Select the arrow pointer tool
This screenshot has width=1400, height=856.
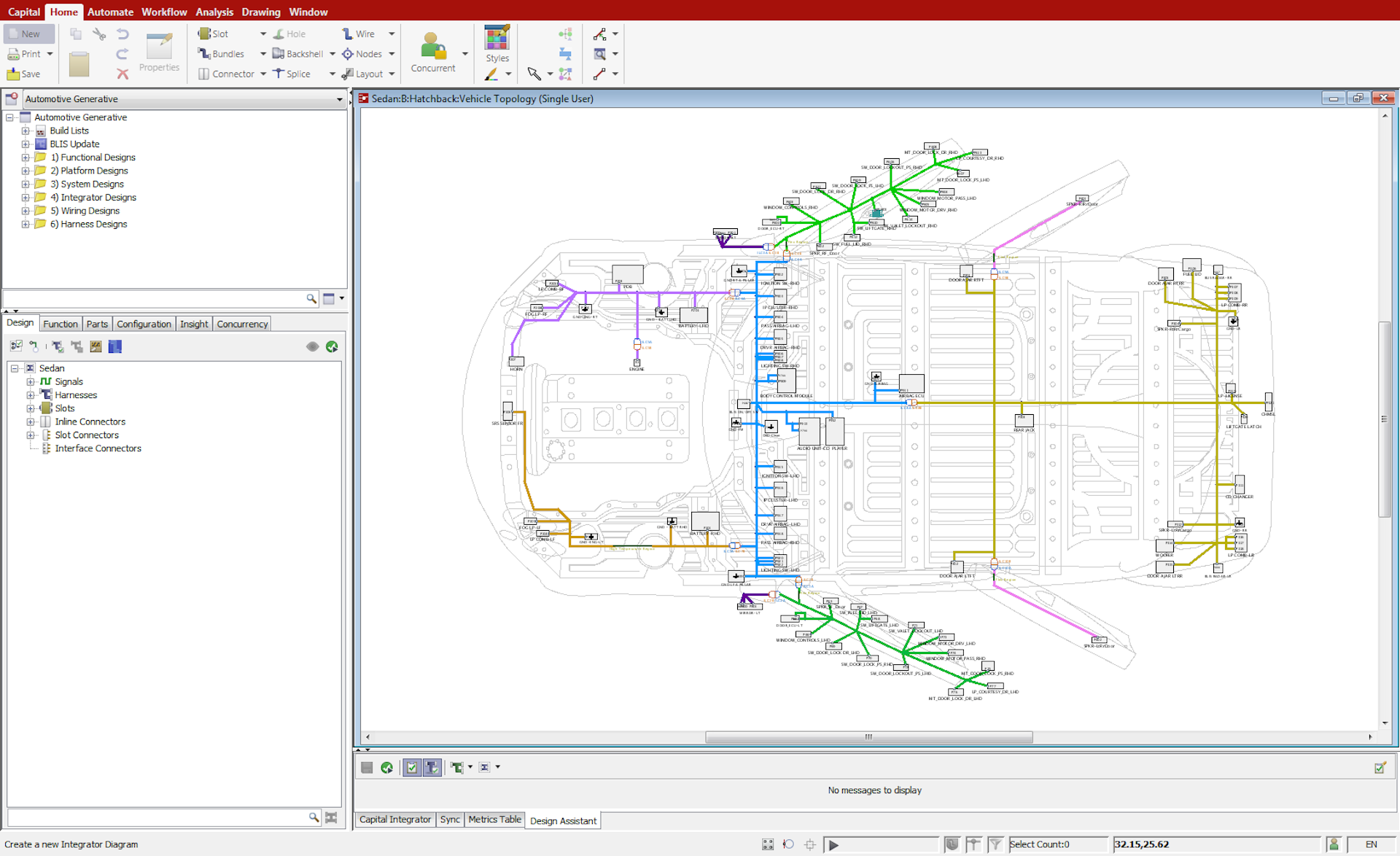(534, 74)
